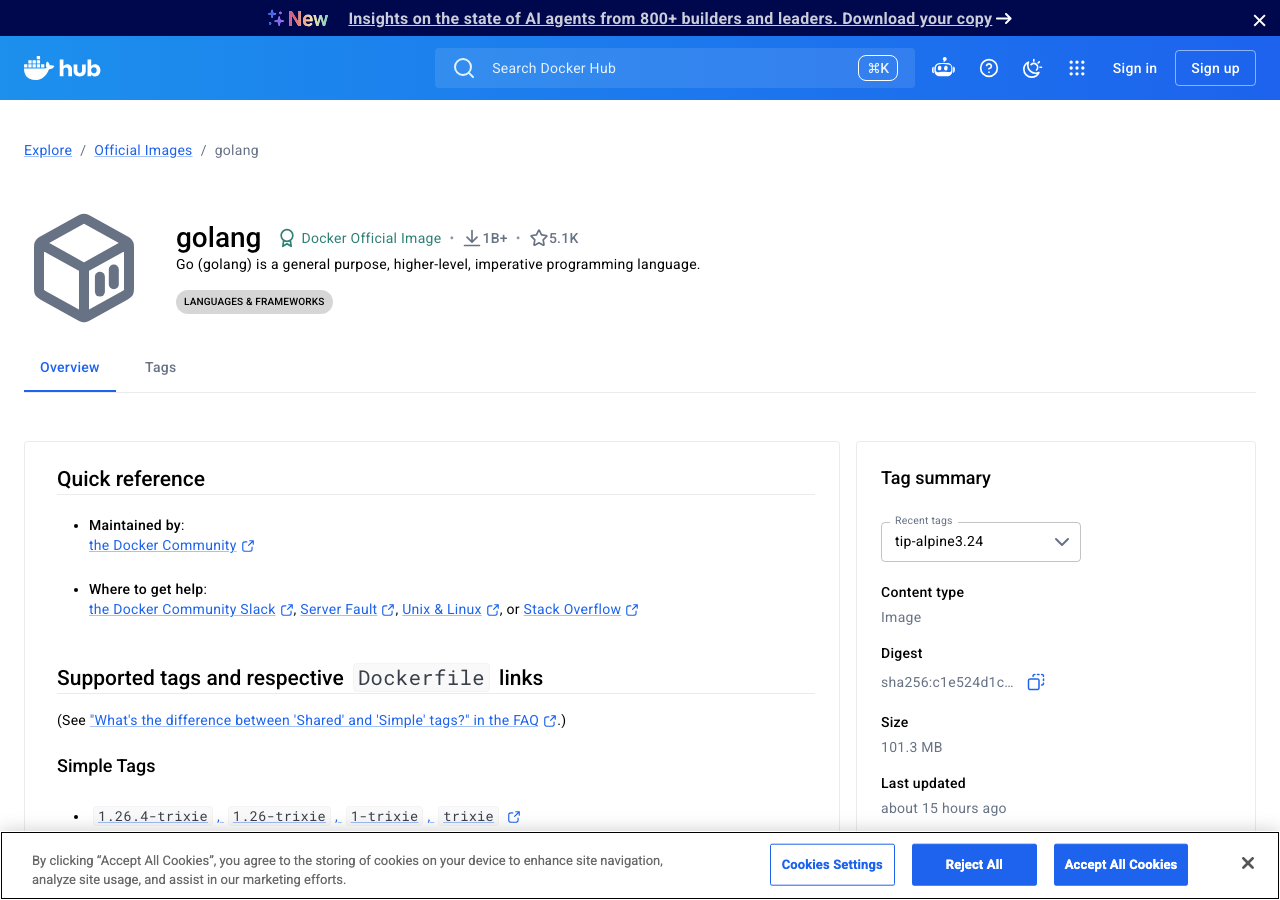Open the Gordon AI robot icon
This screenshot has width=1280, height=900.
coord(943,68)
